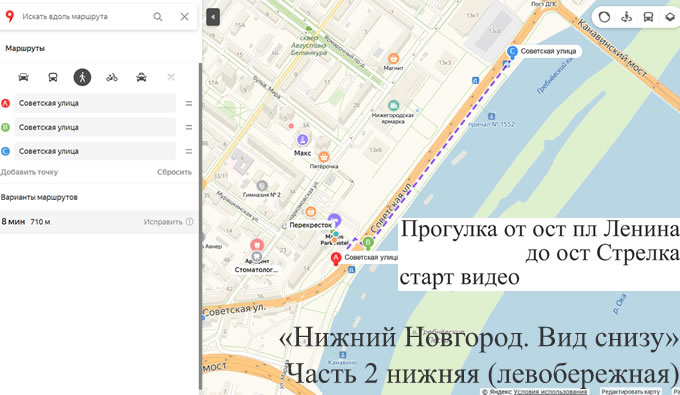The image size is (680, 395).
Task: Click the point B address input field
Action: coord(95,127)
